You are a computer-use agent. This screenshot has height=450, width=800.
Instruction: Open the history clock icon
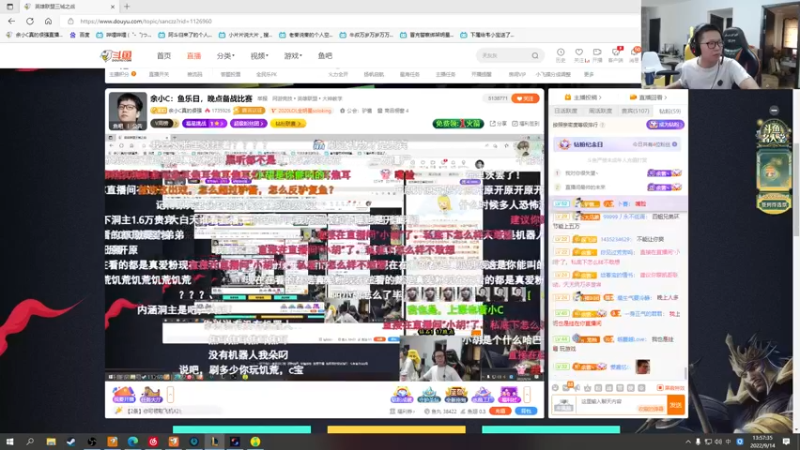(x=560, y=55)
